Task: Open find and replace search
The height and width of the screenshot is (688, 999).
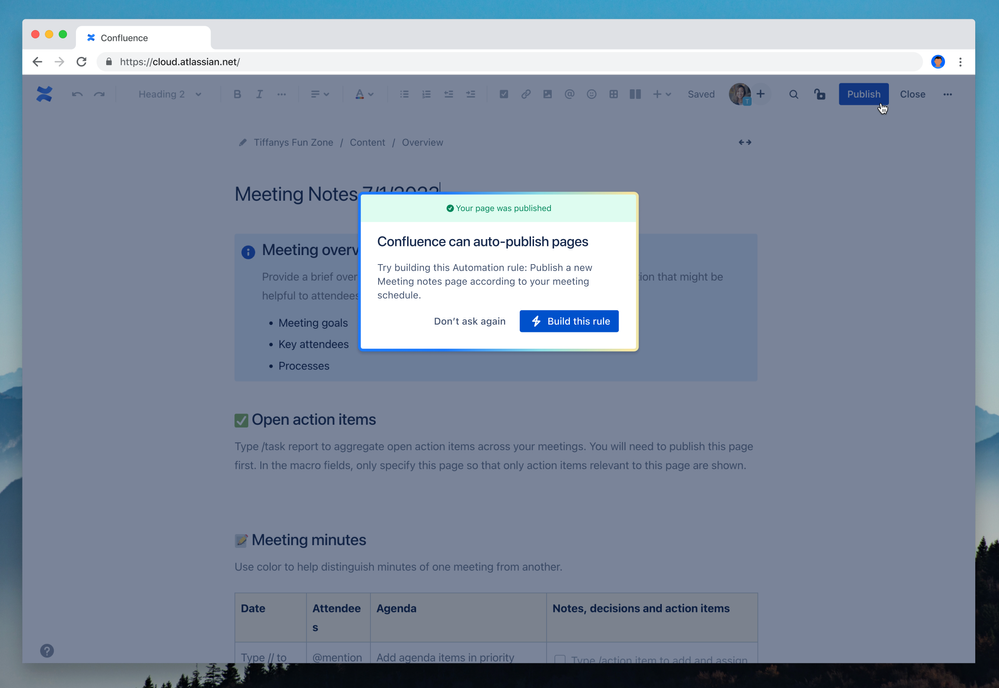Action: (793, 94)
